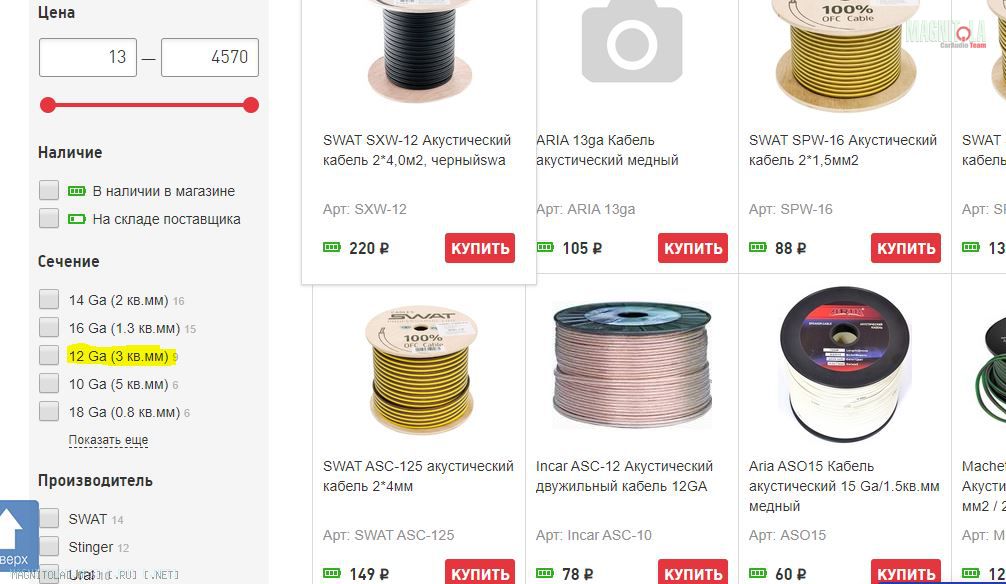The height and width of the screenshot is (584, 1006).
Task: Buy SWAT SXW-12 cable with Купить button
Action: [x=480, y=248]
